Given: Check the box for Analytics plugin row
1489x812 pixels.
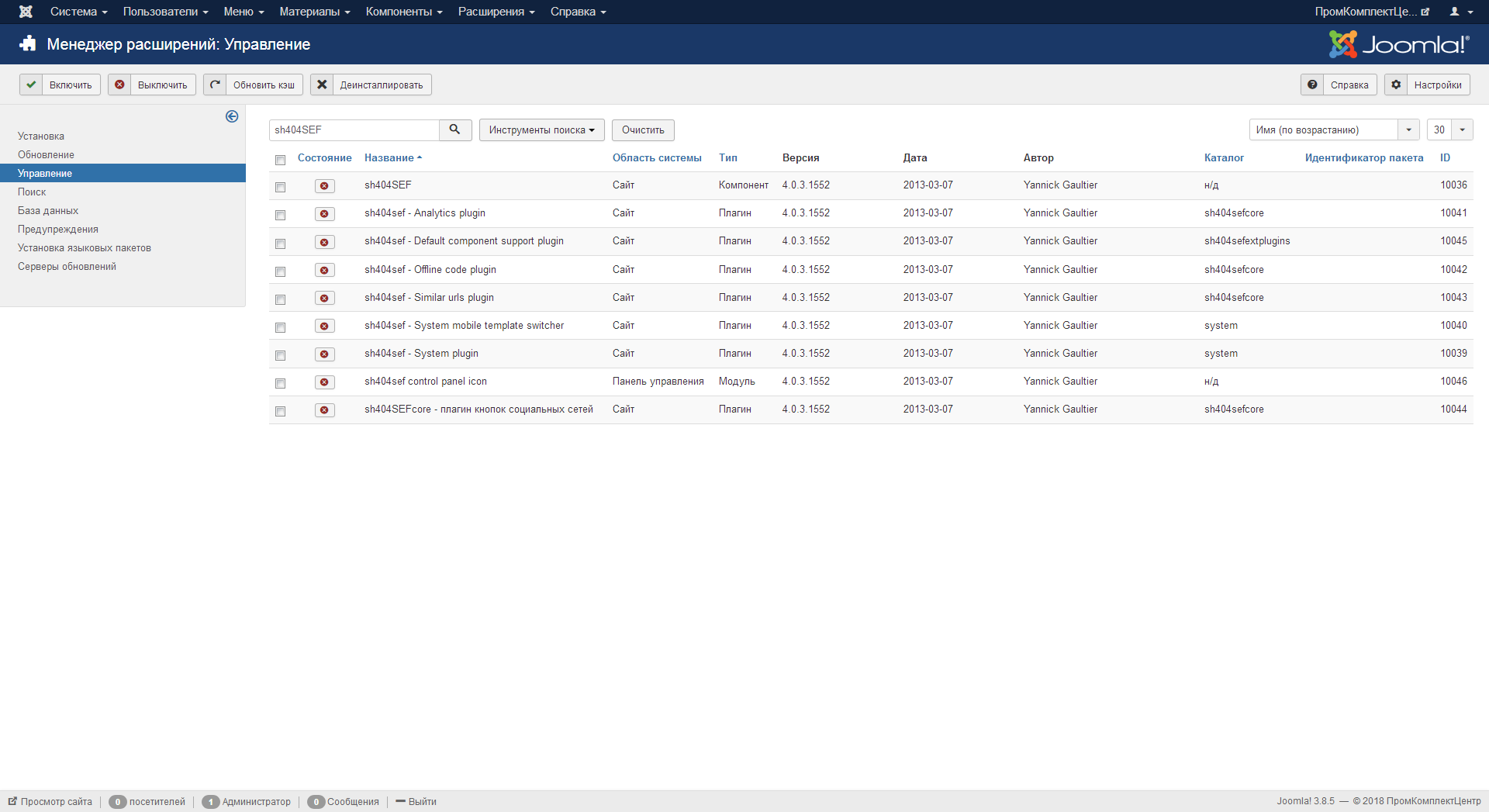Looking at the screenshot, I should 281,215.
